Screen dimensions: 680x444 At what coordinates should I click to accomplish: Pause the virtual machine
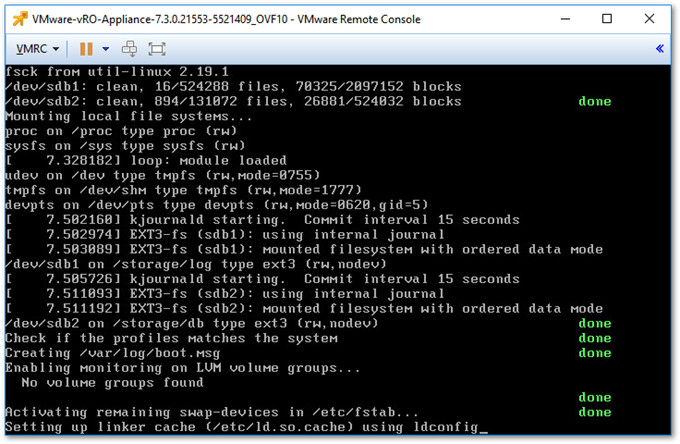86,49
